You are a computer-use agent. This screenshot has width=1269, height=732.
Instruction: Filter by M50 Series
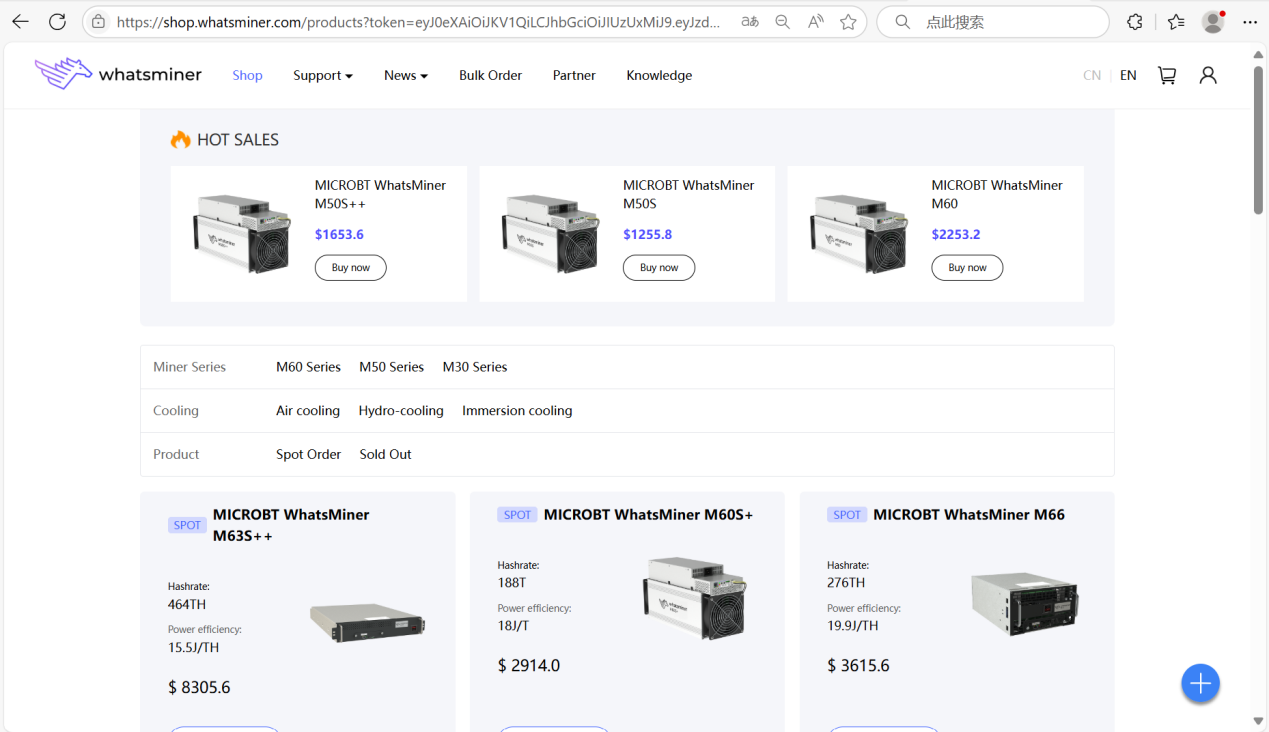point(391,367)
